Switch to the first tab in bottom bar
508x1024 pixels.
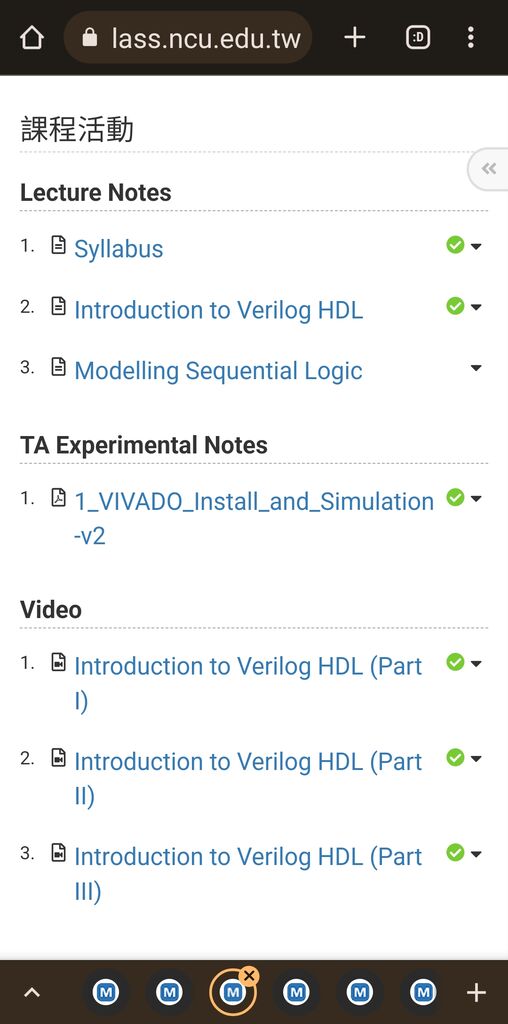coord(106,993)
